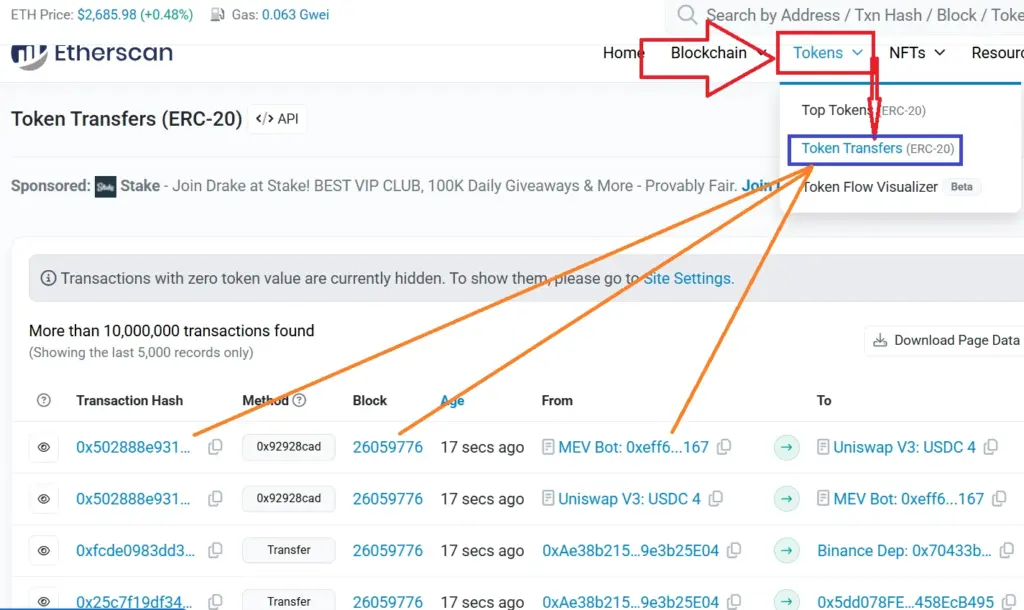Screen dimensions: 1024x610
Task: Copy From address Uniswap V3: USDC 4
Action: point(716,498)
